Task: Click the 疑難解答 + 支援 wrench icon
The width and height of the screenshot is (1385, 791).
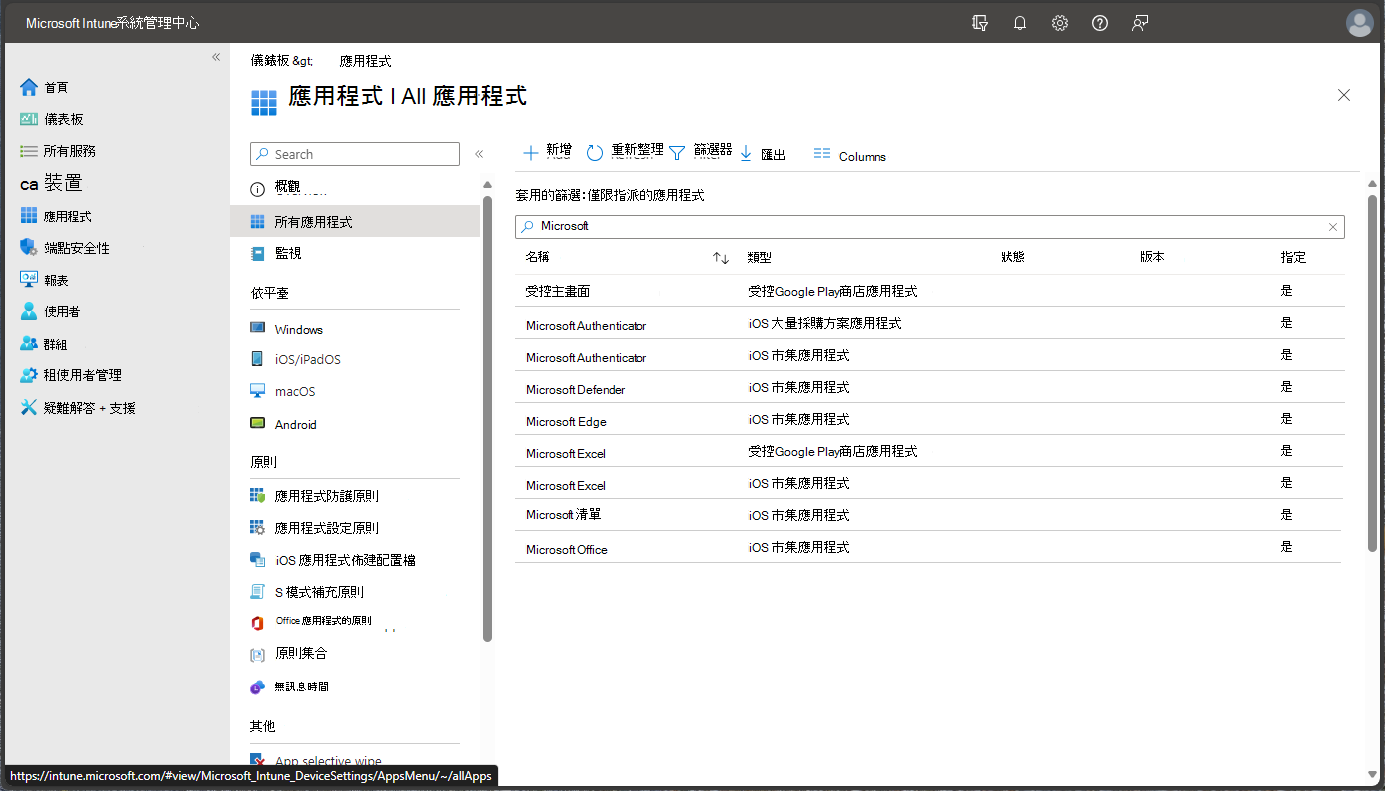Action: tap(29, 407)
